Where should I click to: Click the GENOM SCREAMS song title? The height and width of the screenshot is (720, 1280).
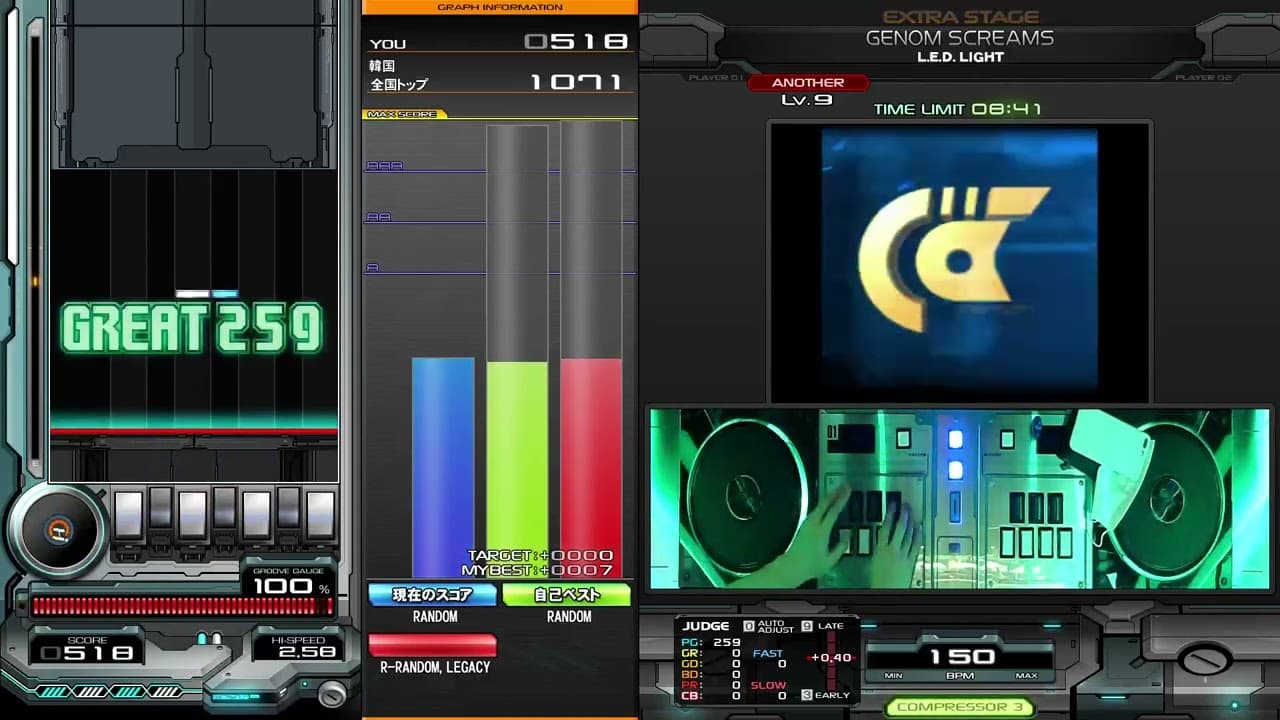960,38
